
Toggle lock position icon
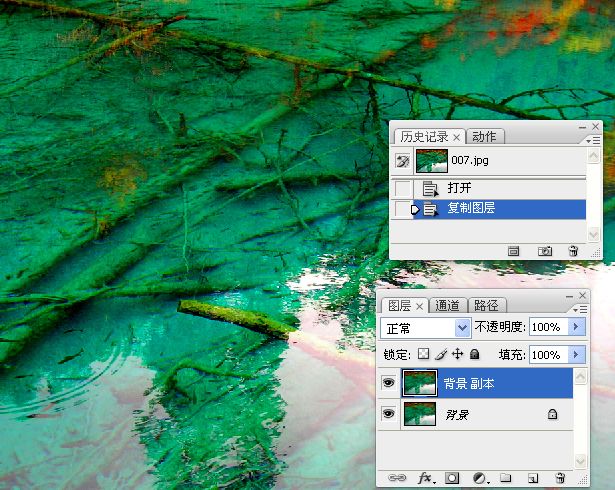coord(457,354)
